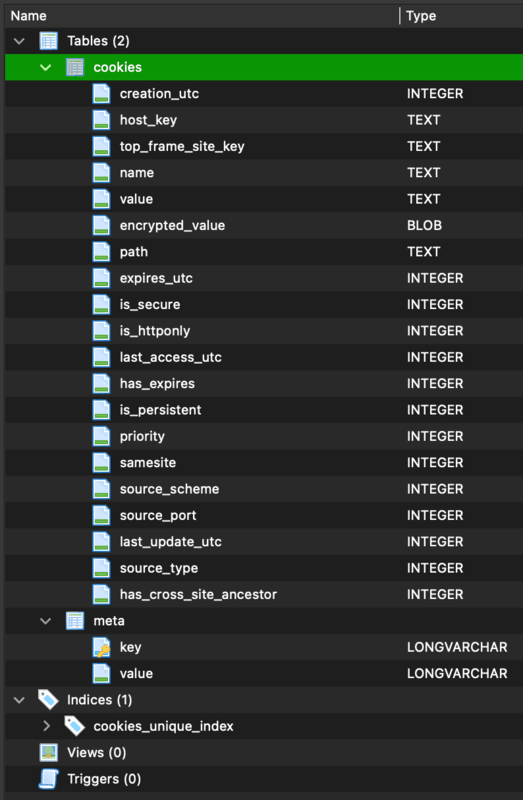
Task: Click the primary key icon for key
Action: click(x=102, y=647)
